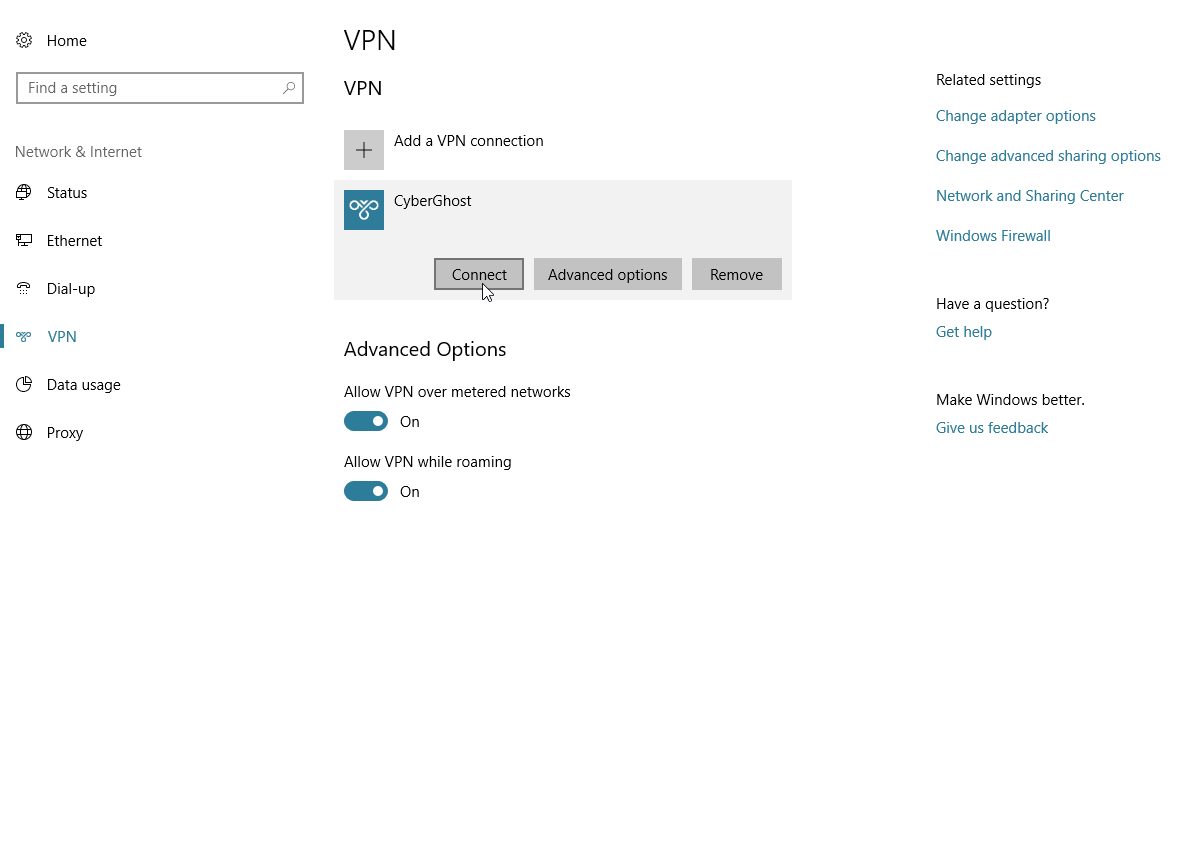Disable Allow VPN while roaming switch
This screenshot has width=1200, height=859.
[x=366, y=492]
